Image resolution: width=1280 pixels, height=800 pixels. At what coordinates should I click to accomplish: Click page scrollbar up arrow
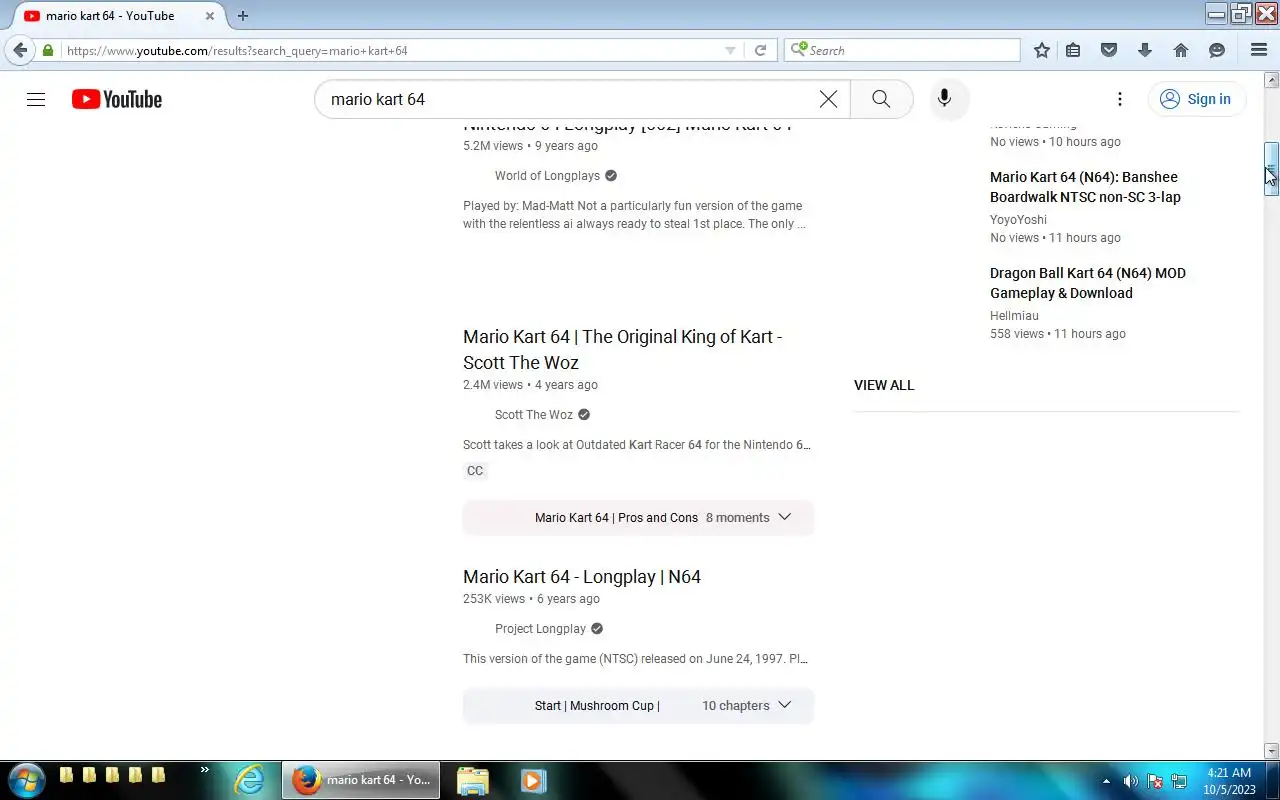click(1272, 79)
